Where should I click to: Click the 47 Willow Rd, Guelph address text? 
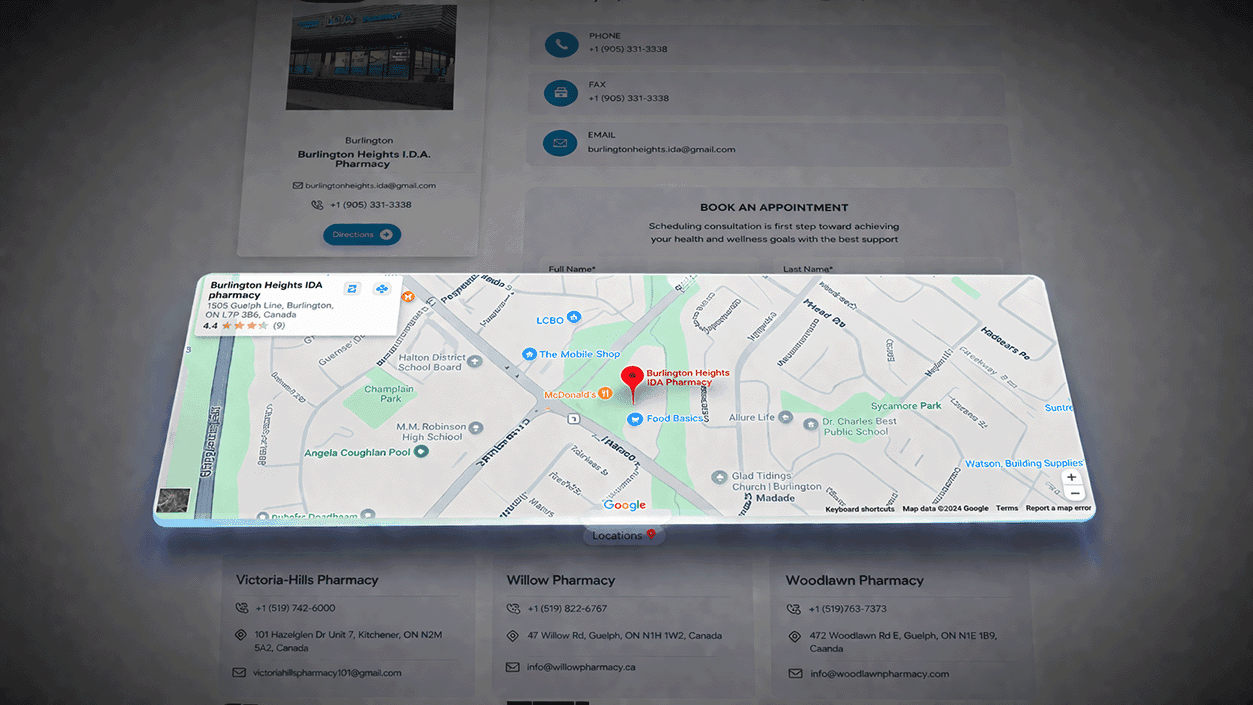click(x=624, y=635)
